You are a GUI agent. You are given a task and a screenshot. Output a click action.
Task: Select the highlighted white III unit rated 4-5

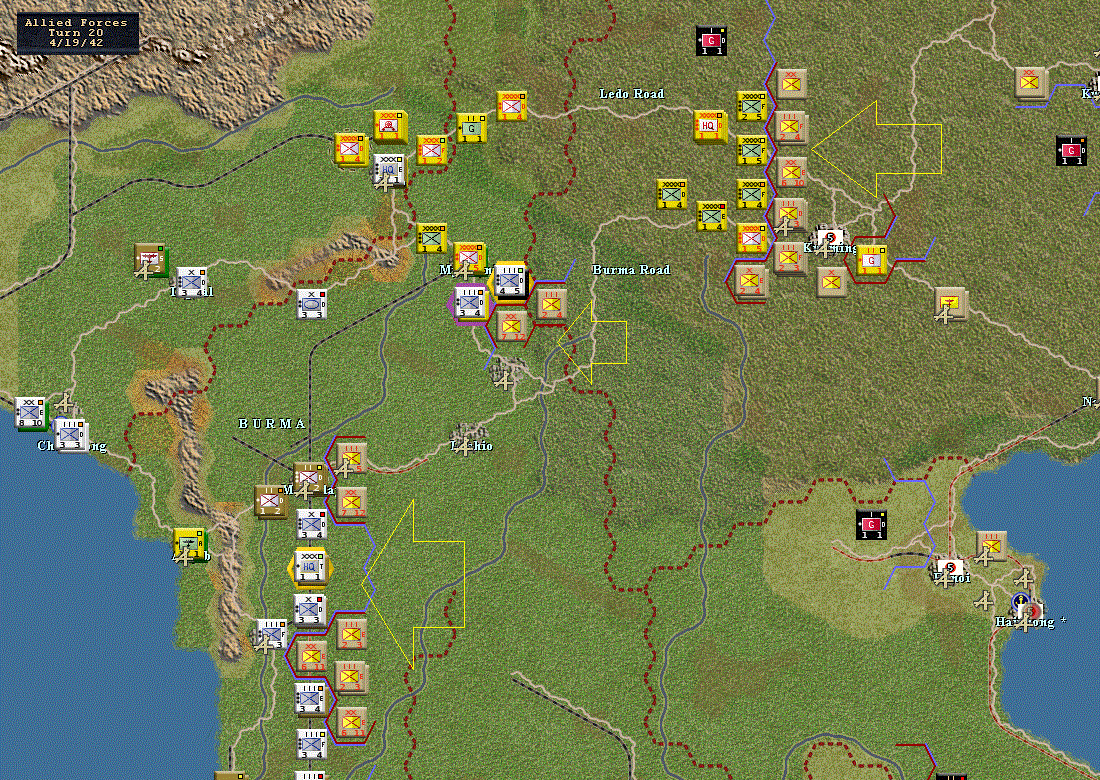point(510,280)
